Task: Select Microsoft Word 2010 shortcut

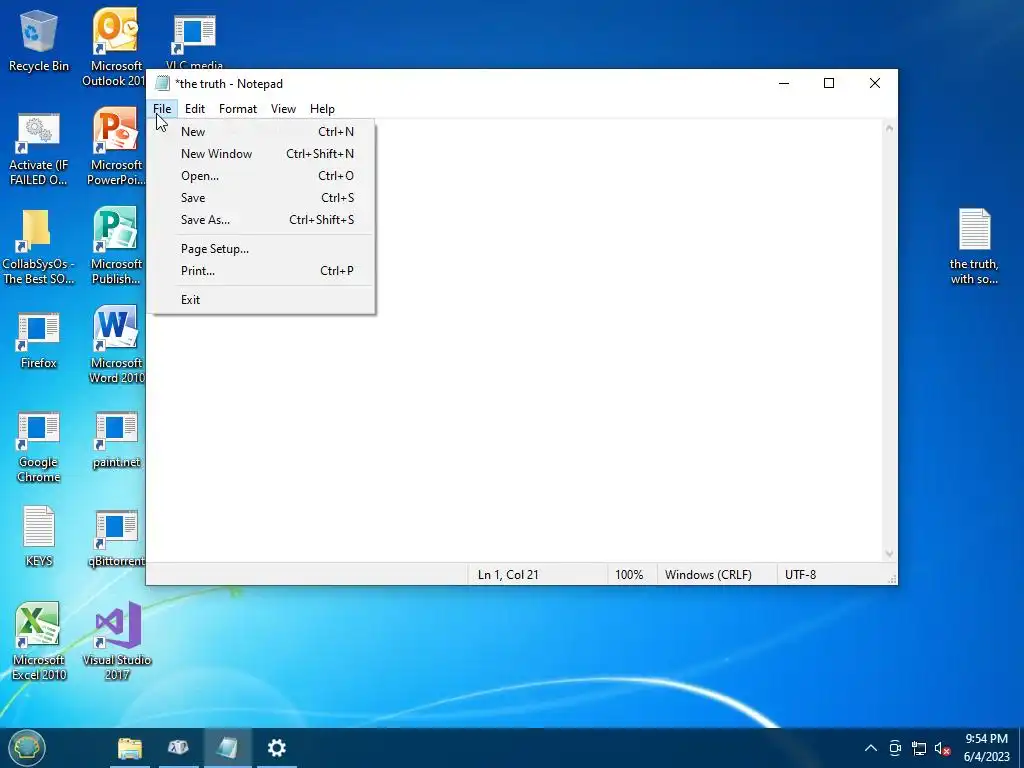Action: tap(116, 344)
